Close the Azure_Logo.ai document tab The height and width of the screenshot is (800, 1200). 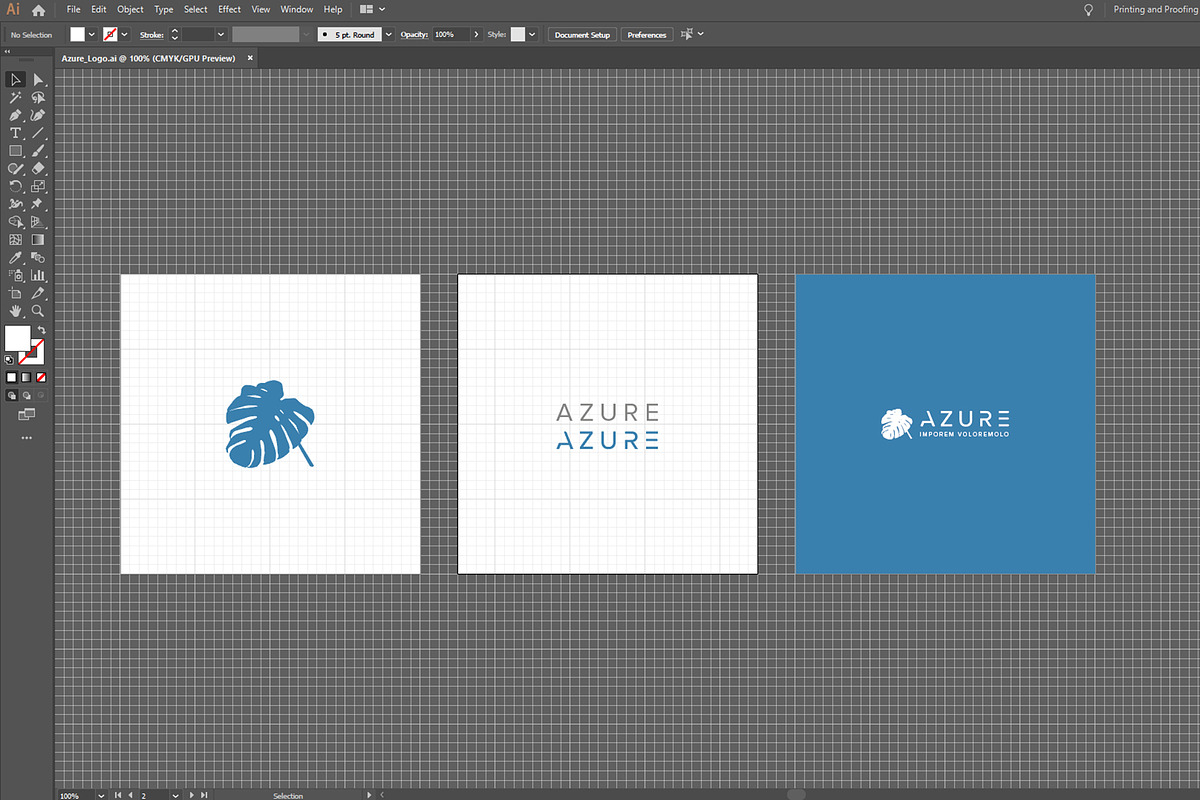251,58
